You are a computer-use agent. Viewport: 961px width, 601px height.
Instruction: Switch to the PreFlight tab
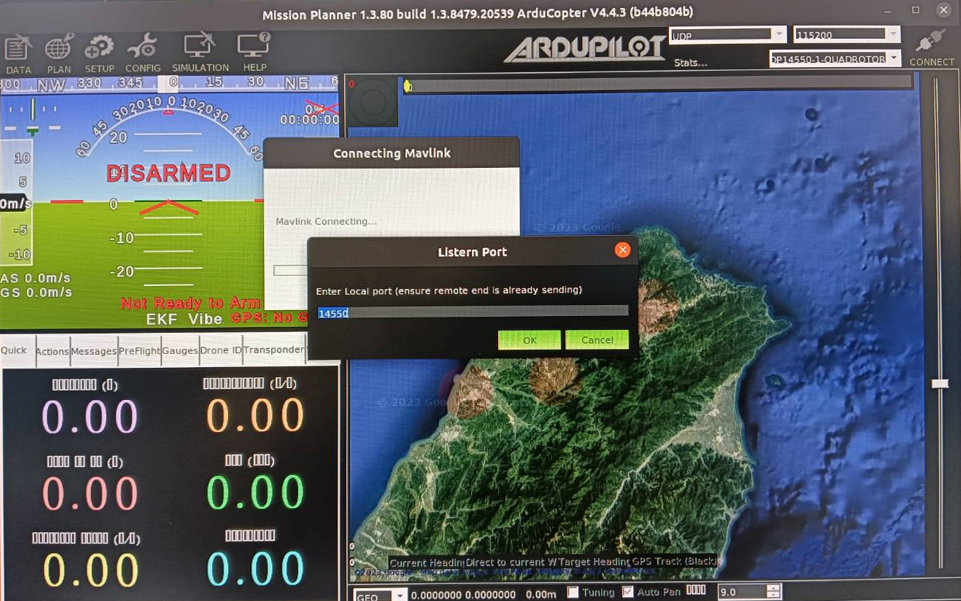[138, 351]
